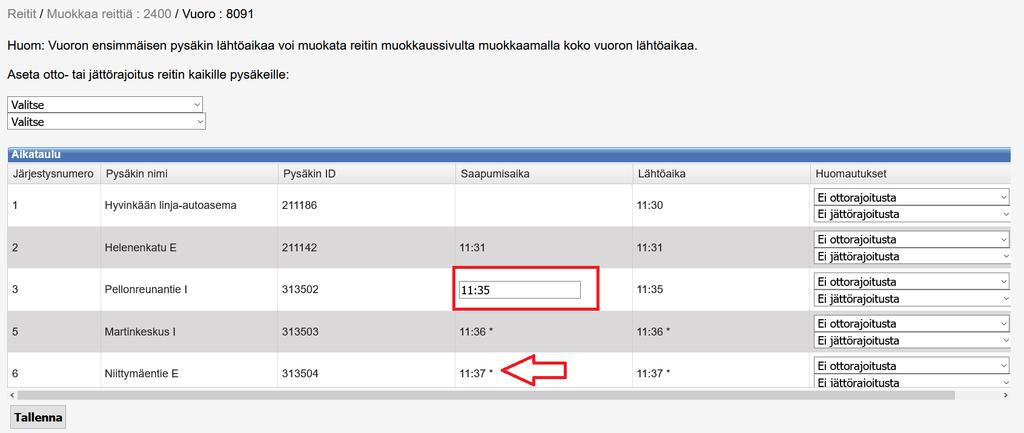
Task: Click arrival time 11:36 * for Martinkeskus I
Action: (x=476, y=332)
